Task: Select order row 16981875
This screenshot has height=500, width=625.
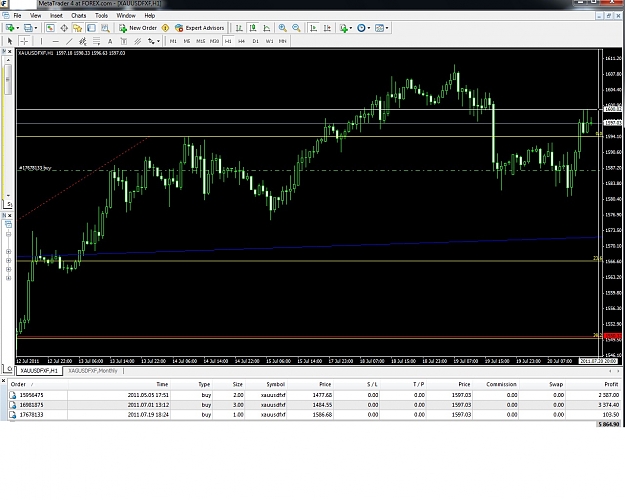Action: [315, 405]
